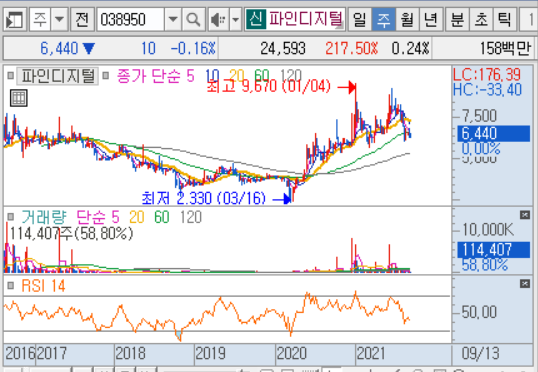538x372 pixels.
Task: Switch to monthly chart 월
Action: 407,19
